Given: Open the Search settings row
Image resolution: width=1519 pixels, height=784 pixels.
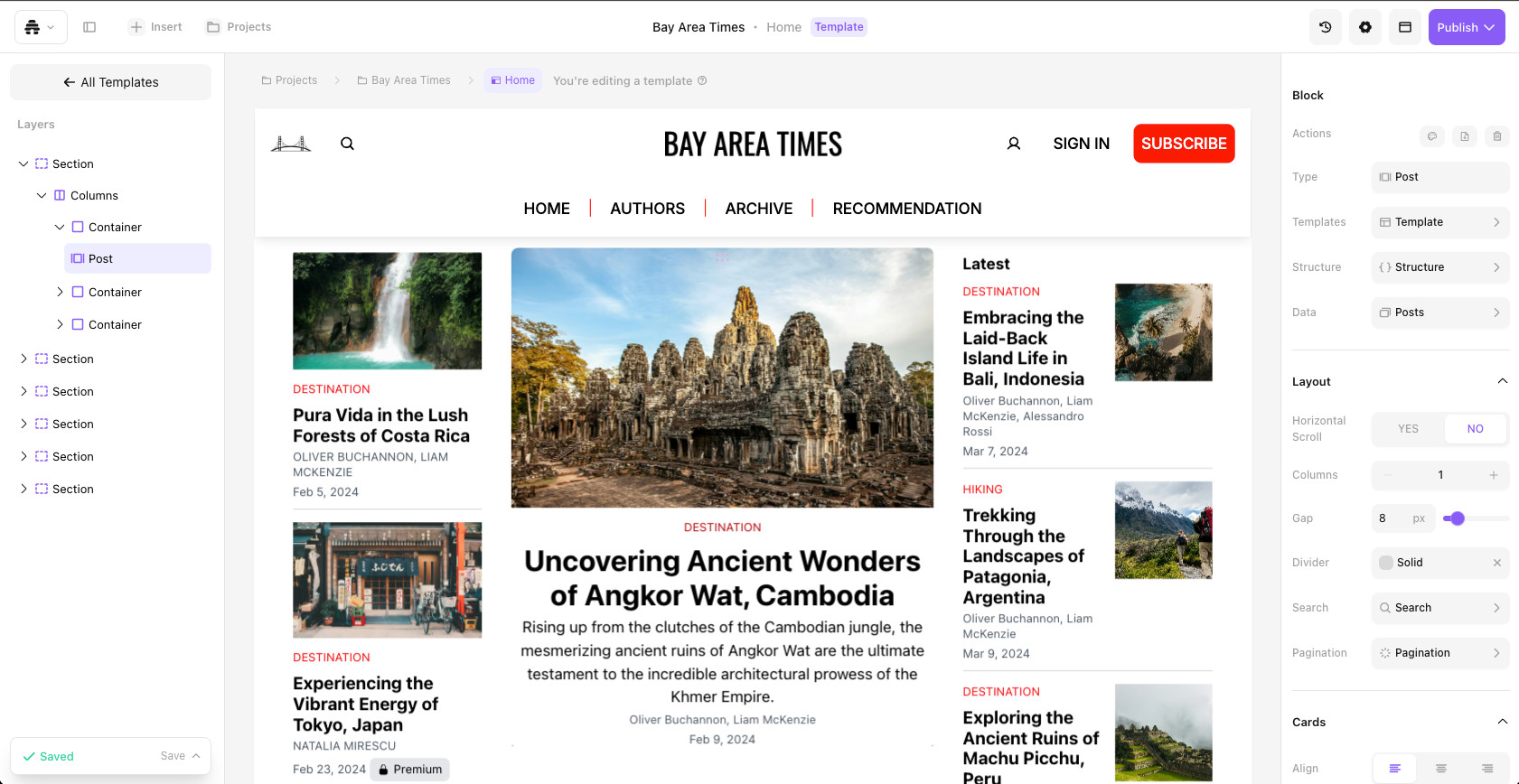Looking at the screenshot, I should 1440,608.
